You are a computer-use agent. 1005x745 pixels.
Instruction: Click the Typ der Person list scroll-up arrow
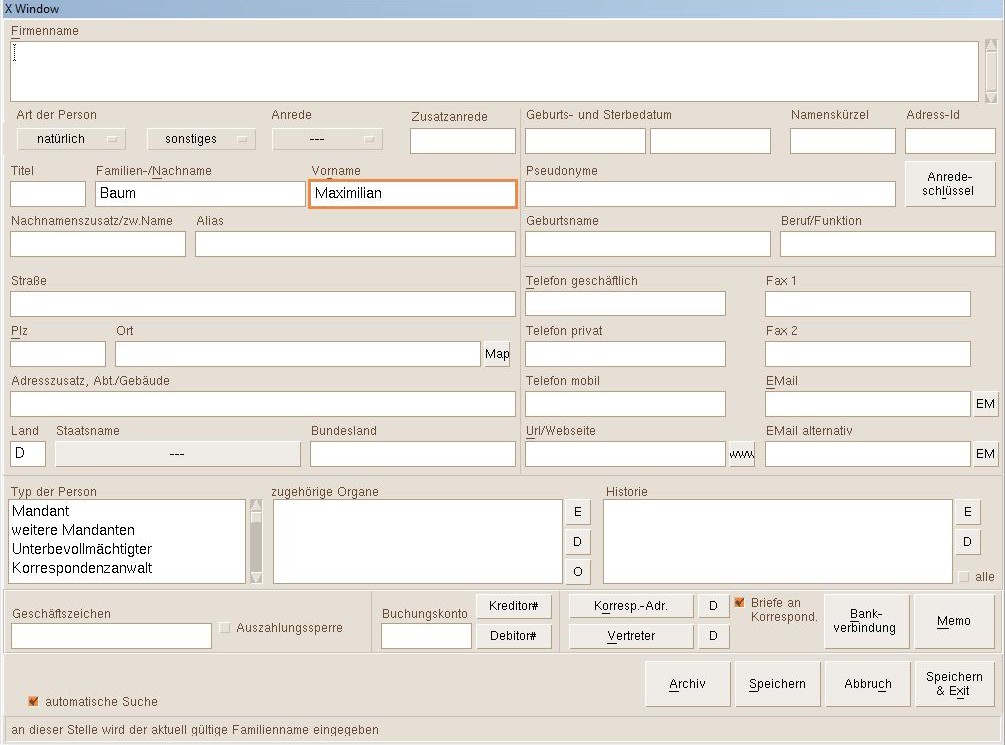256,506
